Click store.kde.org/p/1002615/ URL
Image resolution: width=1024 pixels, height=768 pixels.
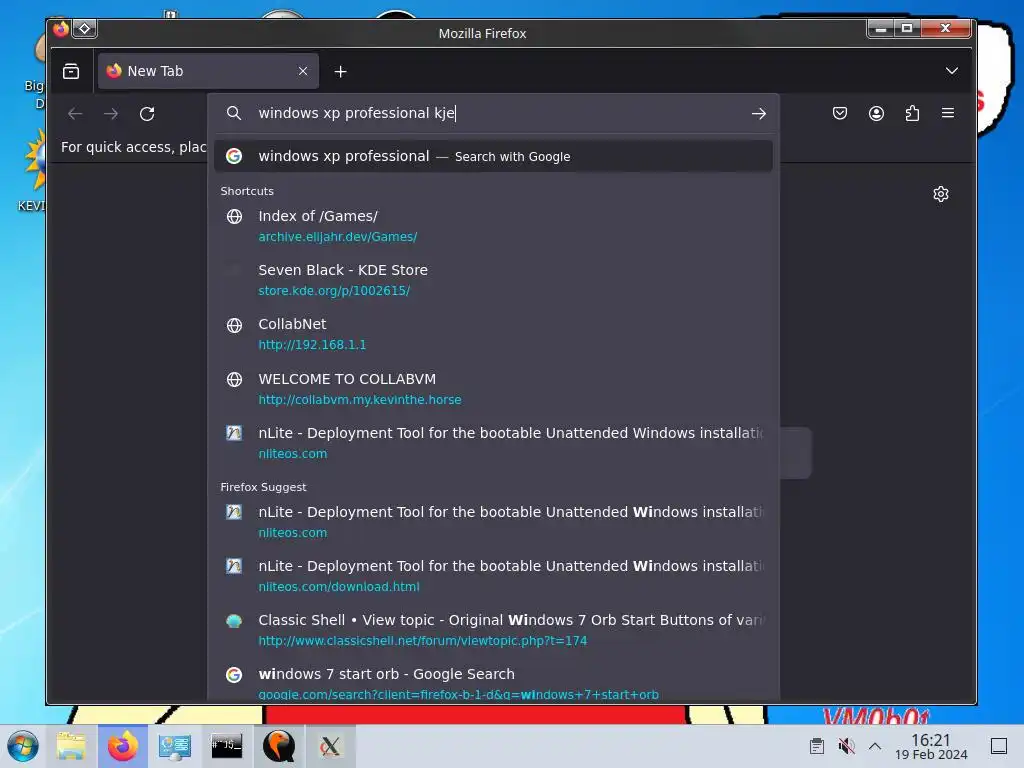tap(334, 291)
